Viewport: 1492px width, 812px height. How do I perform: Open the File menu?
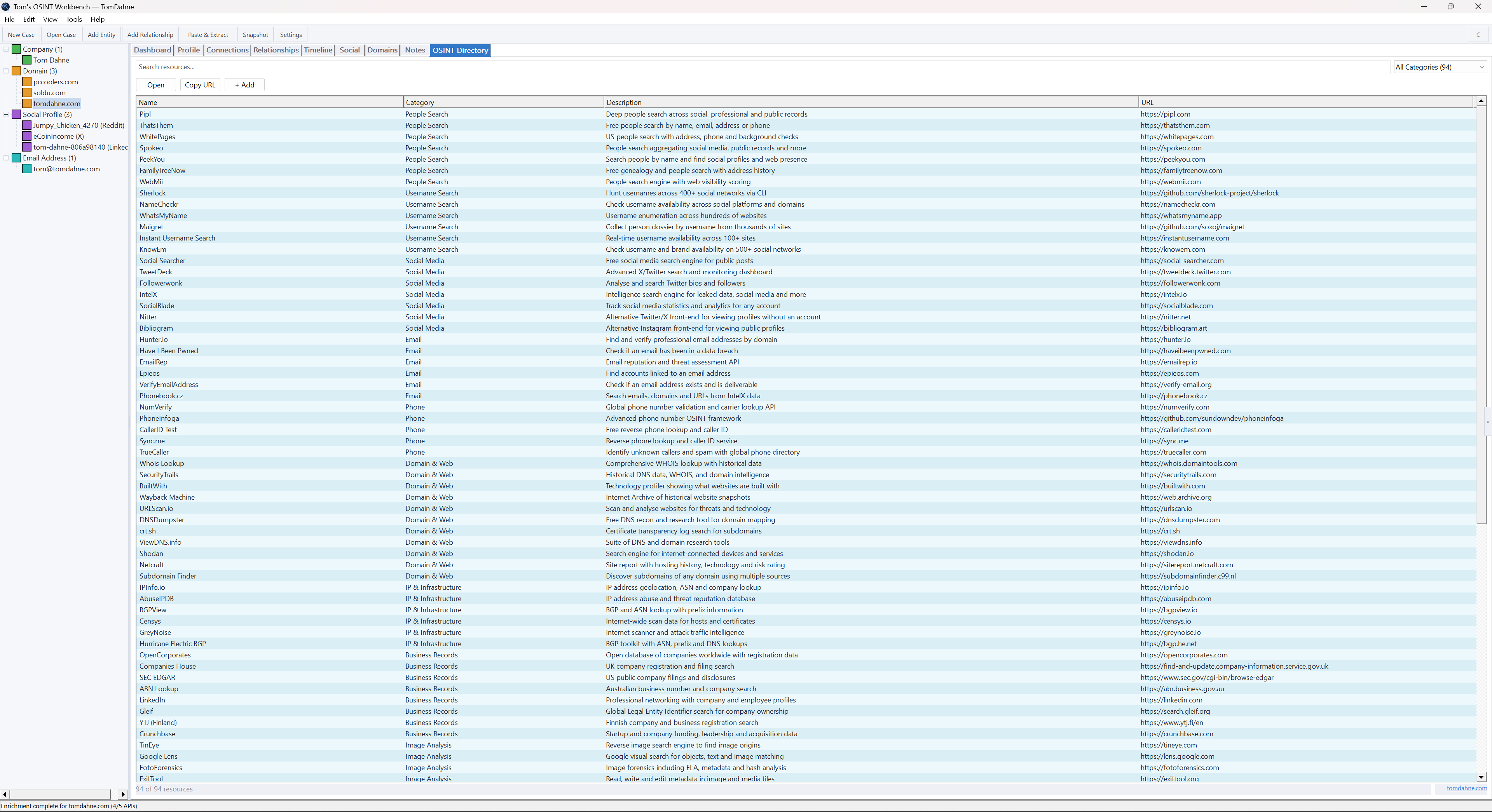pyautogui.click(x=9, y=19)
